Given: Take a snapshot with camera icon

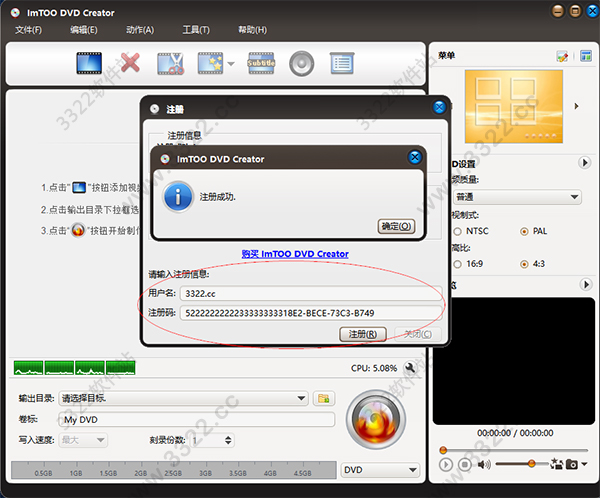Looking at the screenshot, I should point(572,464).
